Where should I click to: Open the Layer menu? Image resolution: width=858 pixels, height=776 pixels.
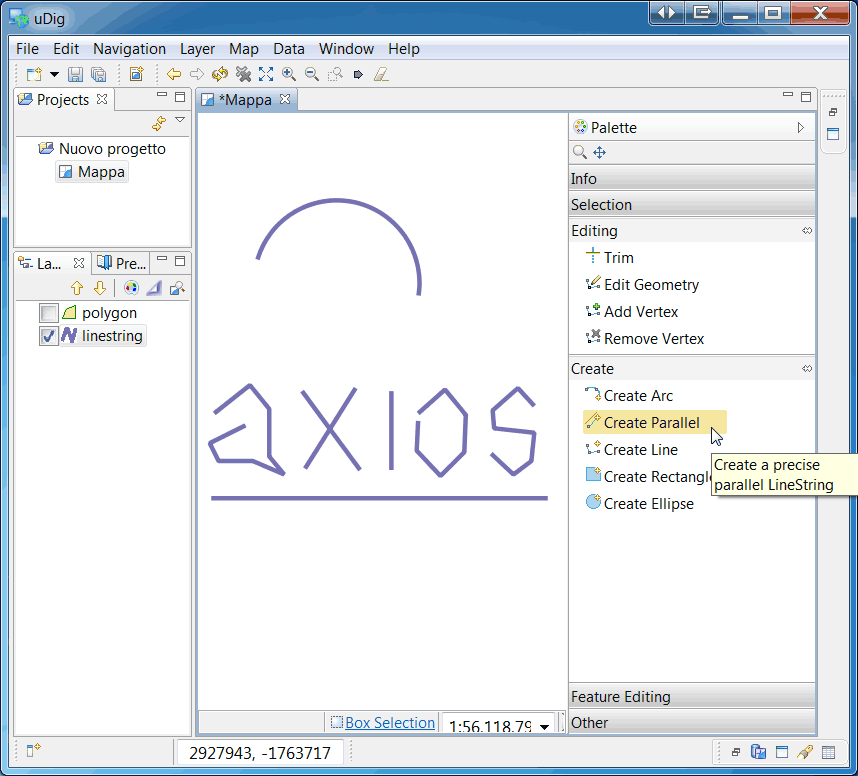[198, 49]
